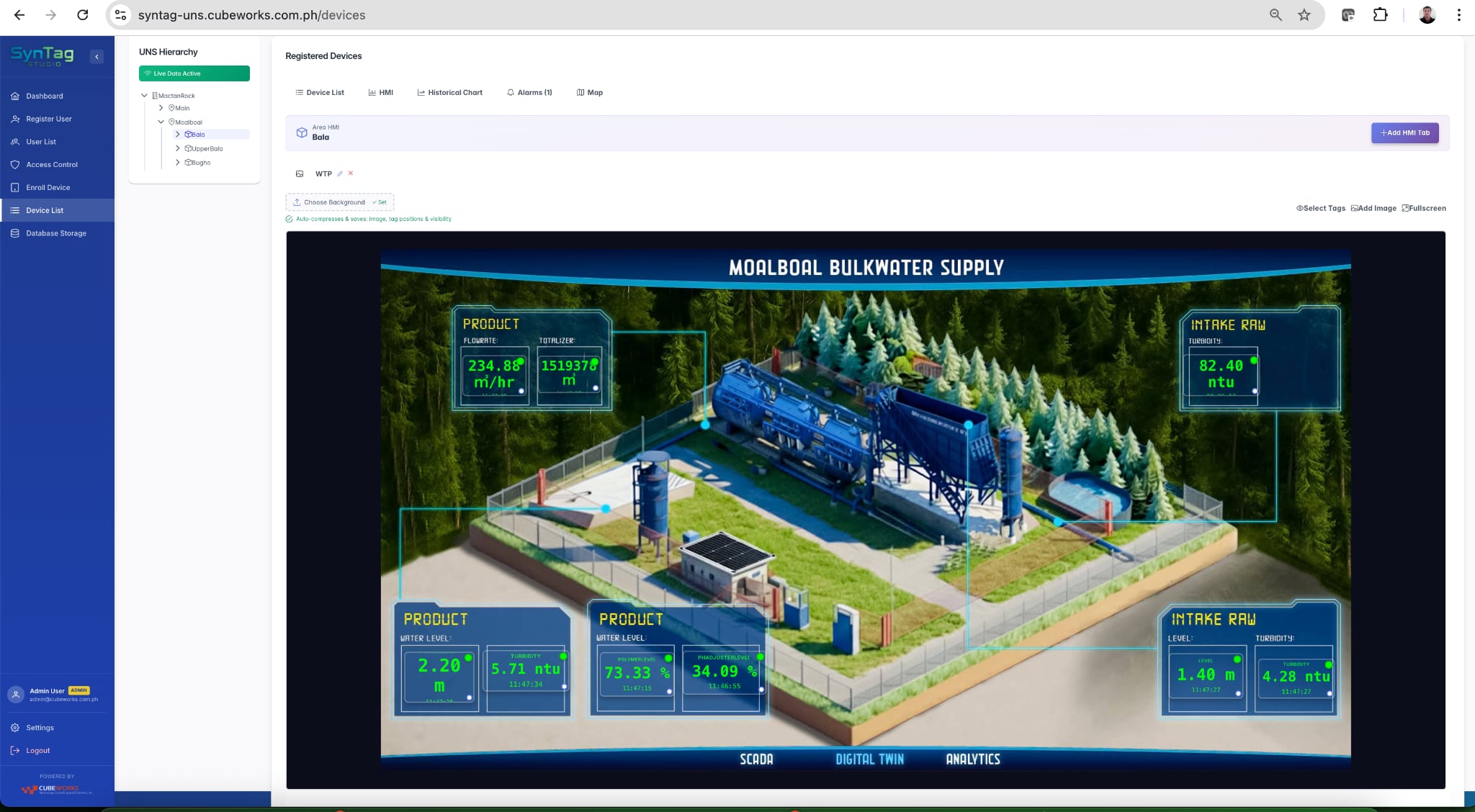Switch to the Historical Chart tab
The height and width of the screenshot is (812, 1475).
tap(449, 92)
